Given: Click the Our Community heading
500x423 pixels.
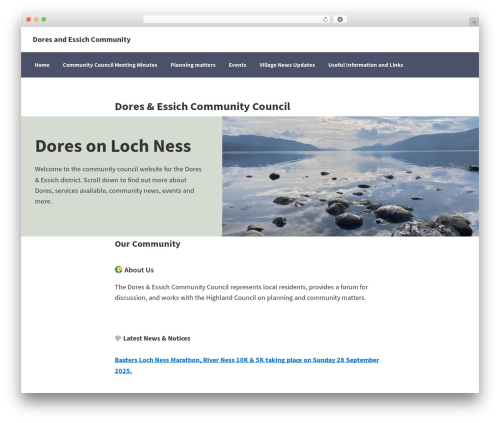Looking at the screenshot, I should pos(147,244).
